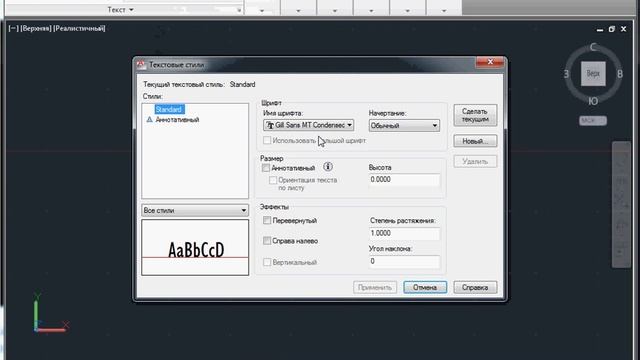Toggle the Перевернутый effect checkbox
The width and height of the screenshot is (640, 360).
click(x=267, y=220)
